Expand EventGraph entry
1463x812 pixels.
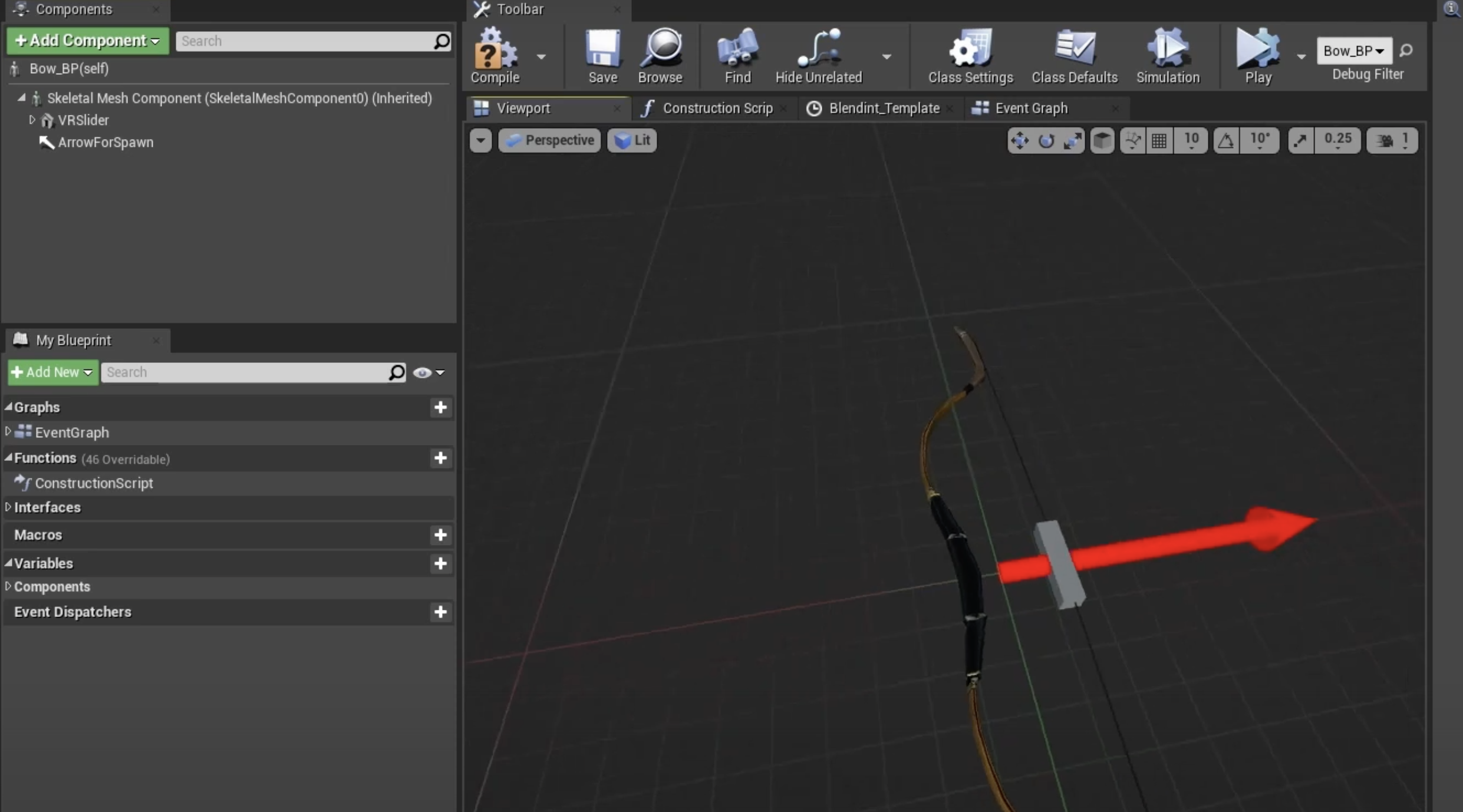[8, 432]
